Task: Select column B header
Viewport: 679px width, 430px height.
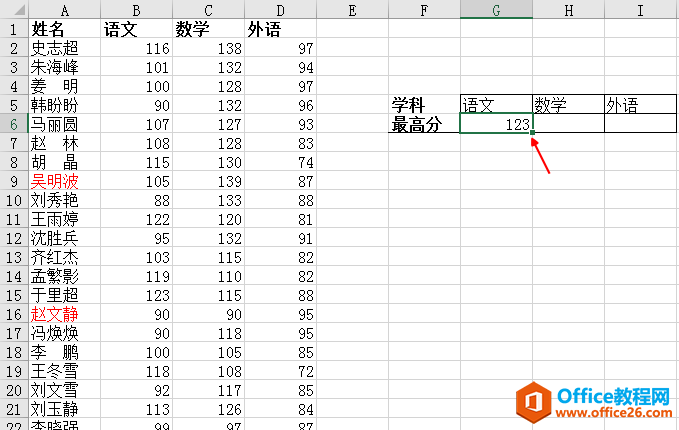Action: coord(136,9)
